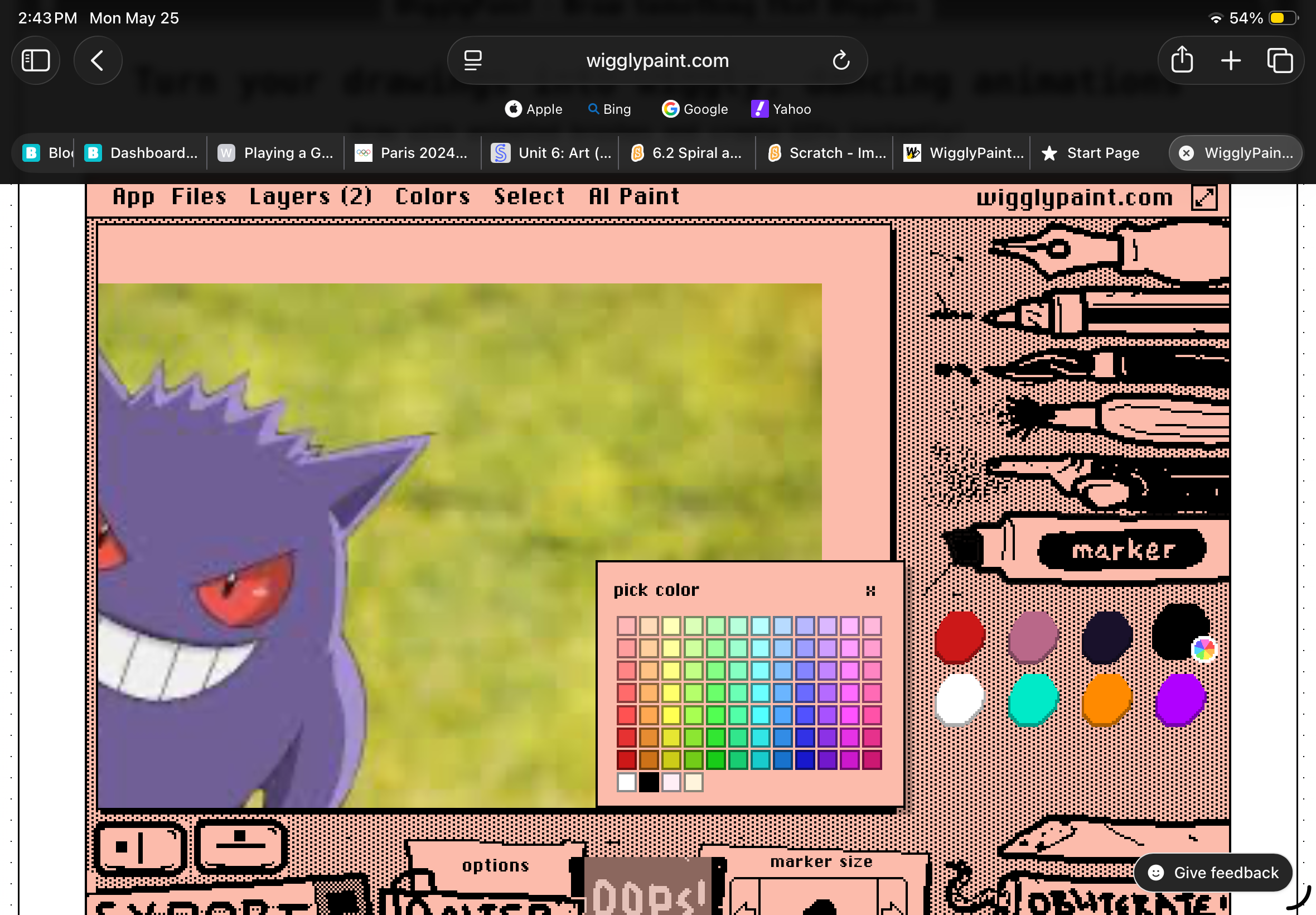Viewport: 1316px width, 915px height.
Task: Pick the teal palette color
Action: (1033, 700)
